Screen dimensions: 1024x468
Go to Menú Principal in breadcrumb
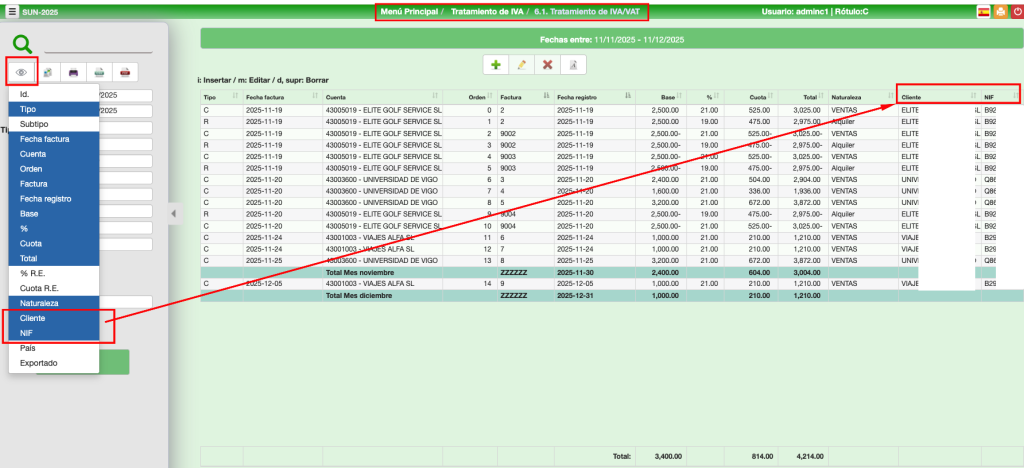pyautogui.click(x=410, y=12)
